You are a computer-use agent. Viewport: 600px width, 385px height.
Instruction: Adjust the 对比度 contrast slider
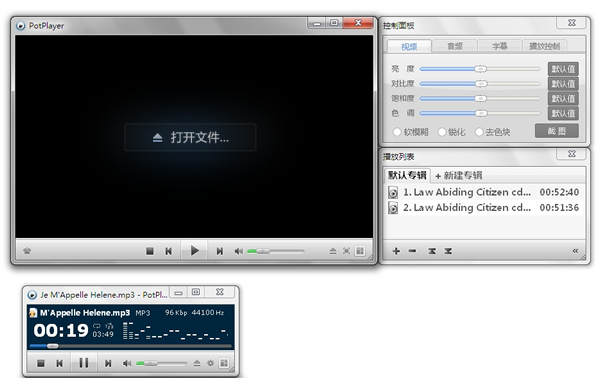tap(480, 83)
